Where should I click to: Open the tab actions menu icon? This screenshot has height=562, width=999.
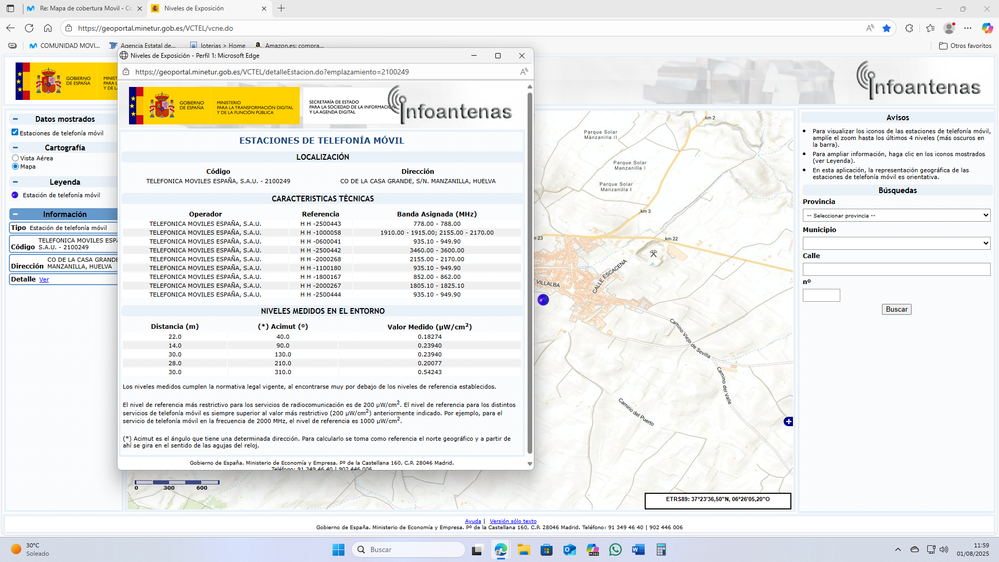10,8
